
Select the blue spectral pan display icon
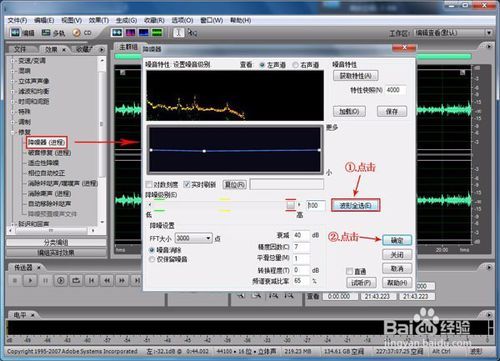[144, 32]
